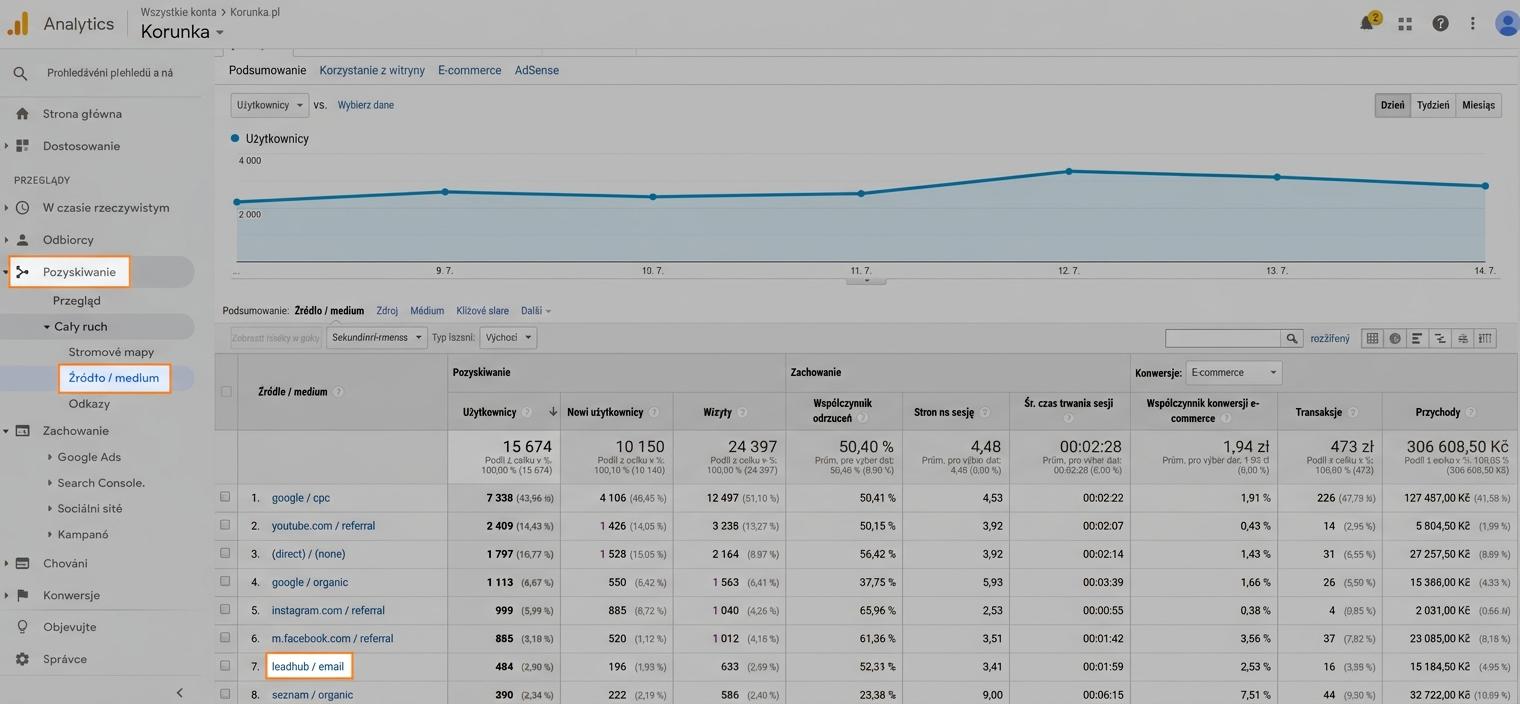Click help icon next to Nowi użytkownicy
1520x704 pixels.
pyautogui.click(x=654, y=412)
